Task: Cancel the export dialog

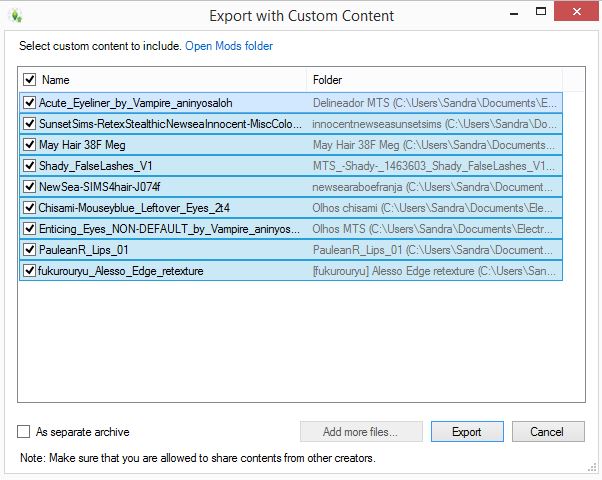Action: [547, 432]
